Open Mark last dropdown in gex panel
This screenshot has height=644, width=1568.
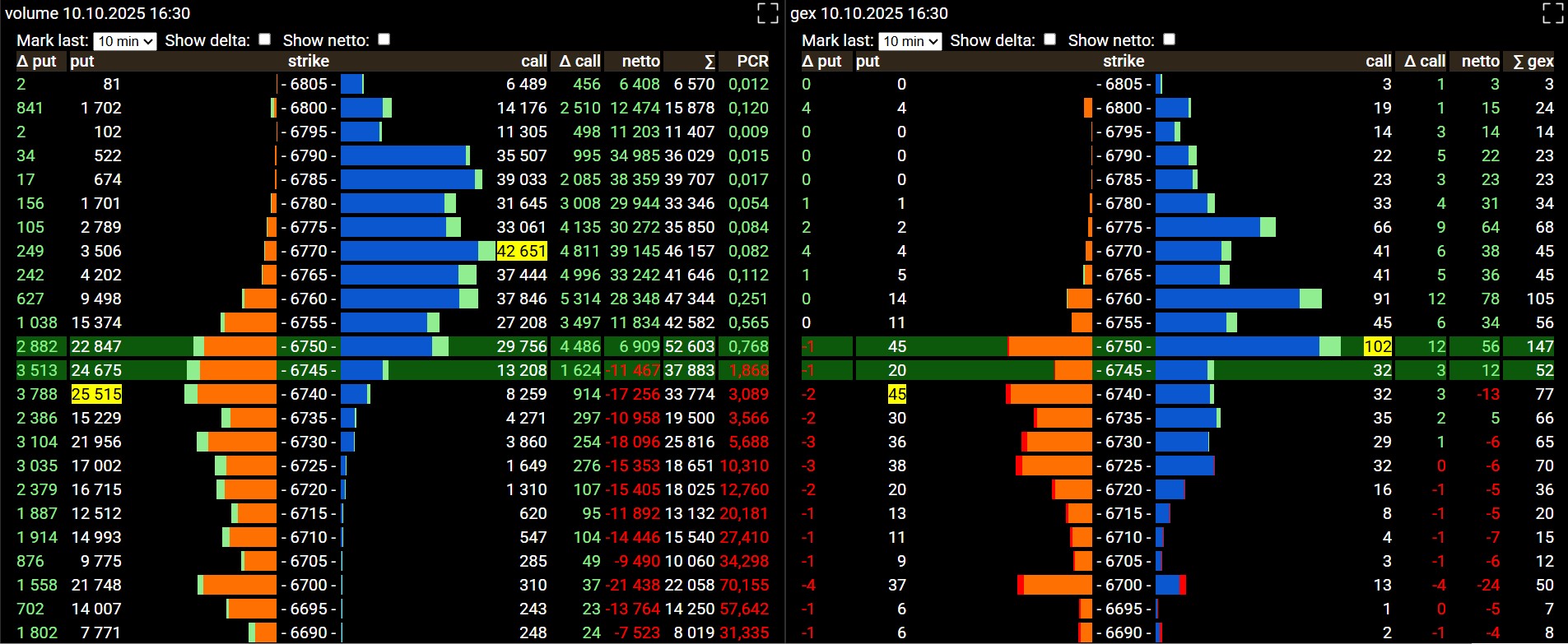[x=910, y=41]
